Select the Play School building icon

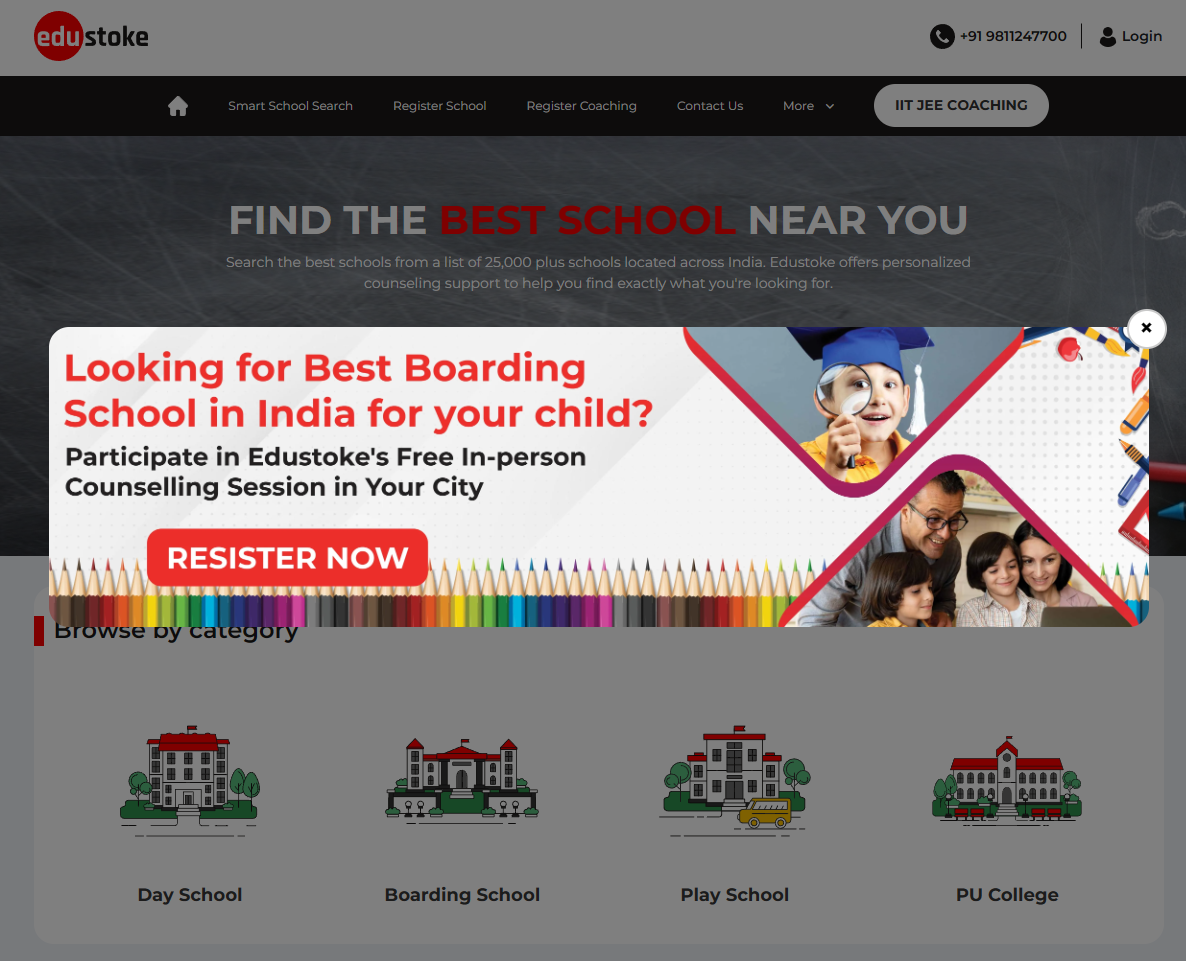735,779
